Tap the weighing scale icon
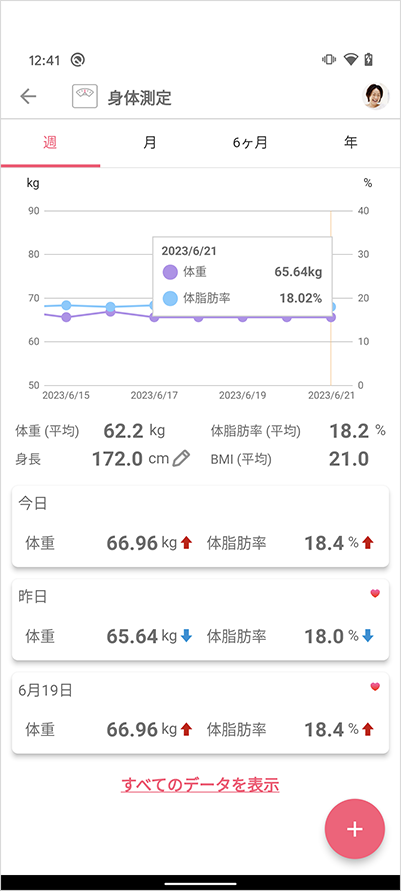This screenshot has height=891, width=401. [x=85, y=97]
